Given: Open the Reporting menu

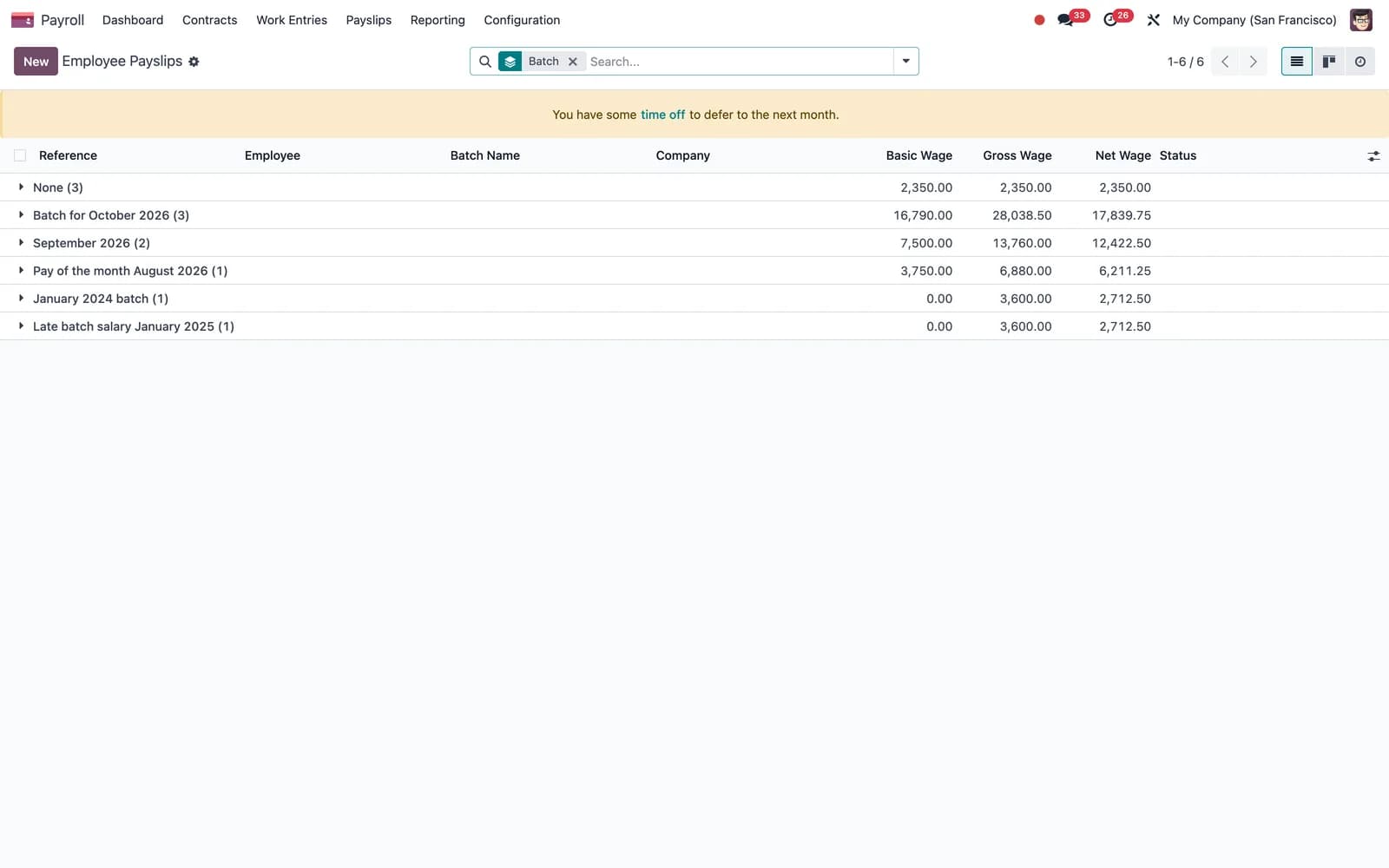Looking at the screenshot, I should tap(438, 20).
